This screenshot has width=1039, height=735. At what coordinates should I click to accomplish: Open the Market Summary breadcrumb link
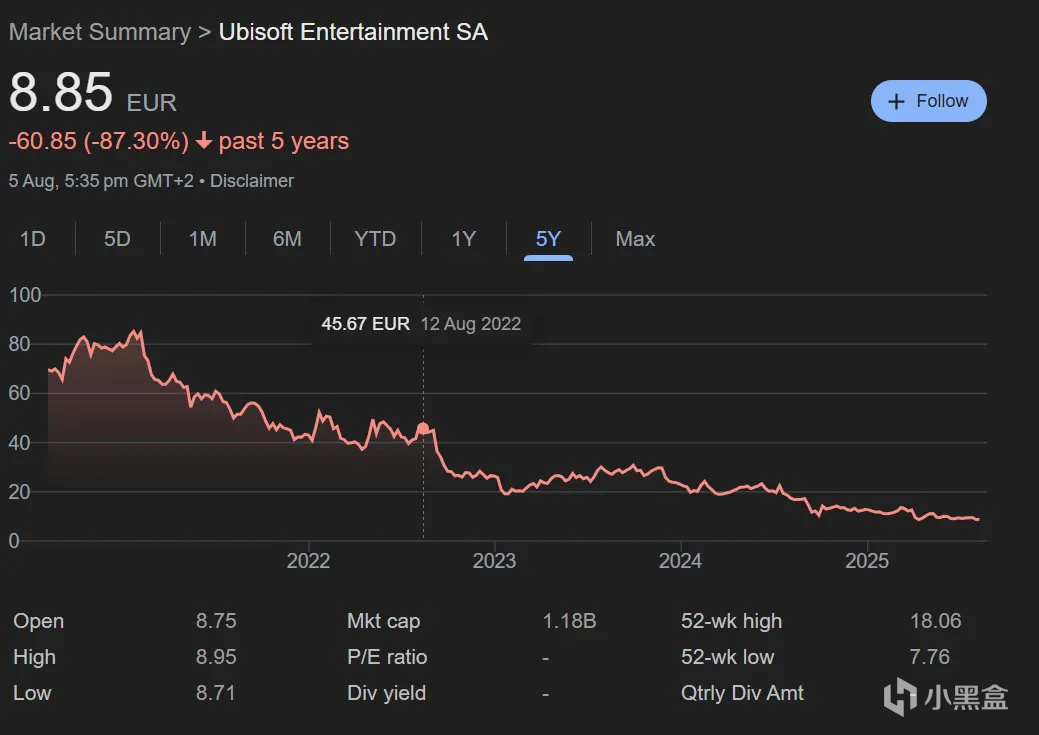pos(100,32)
